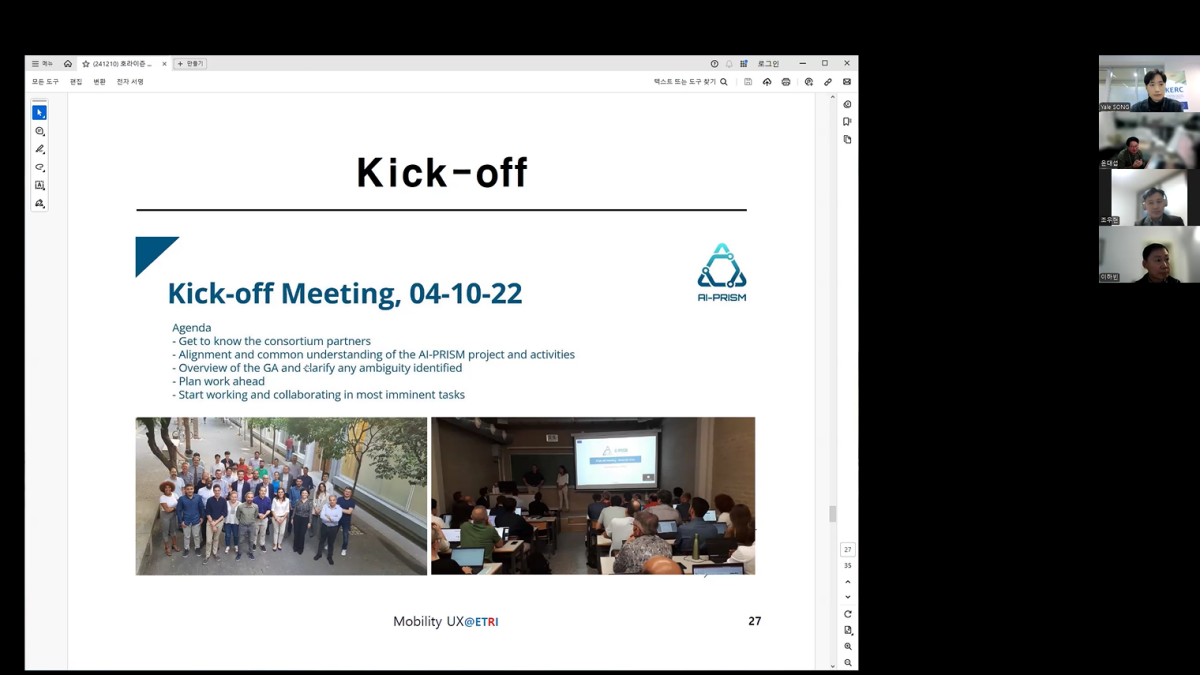Open the bookmarks panel
This screenshot has height=675, width=1200.
point(847,122)
